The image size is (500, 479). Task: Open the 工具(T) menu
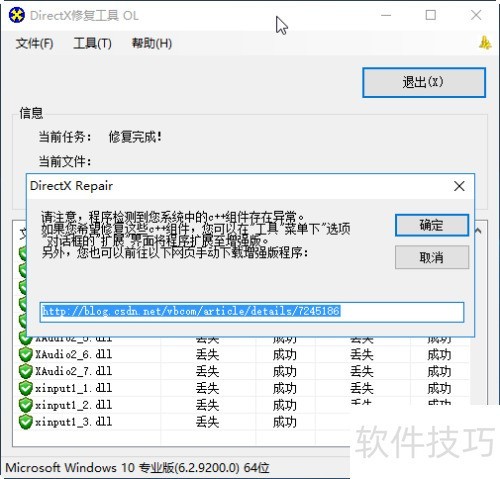click(92, 43)
